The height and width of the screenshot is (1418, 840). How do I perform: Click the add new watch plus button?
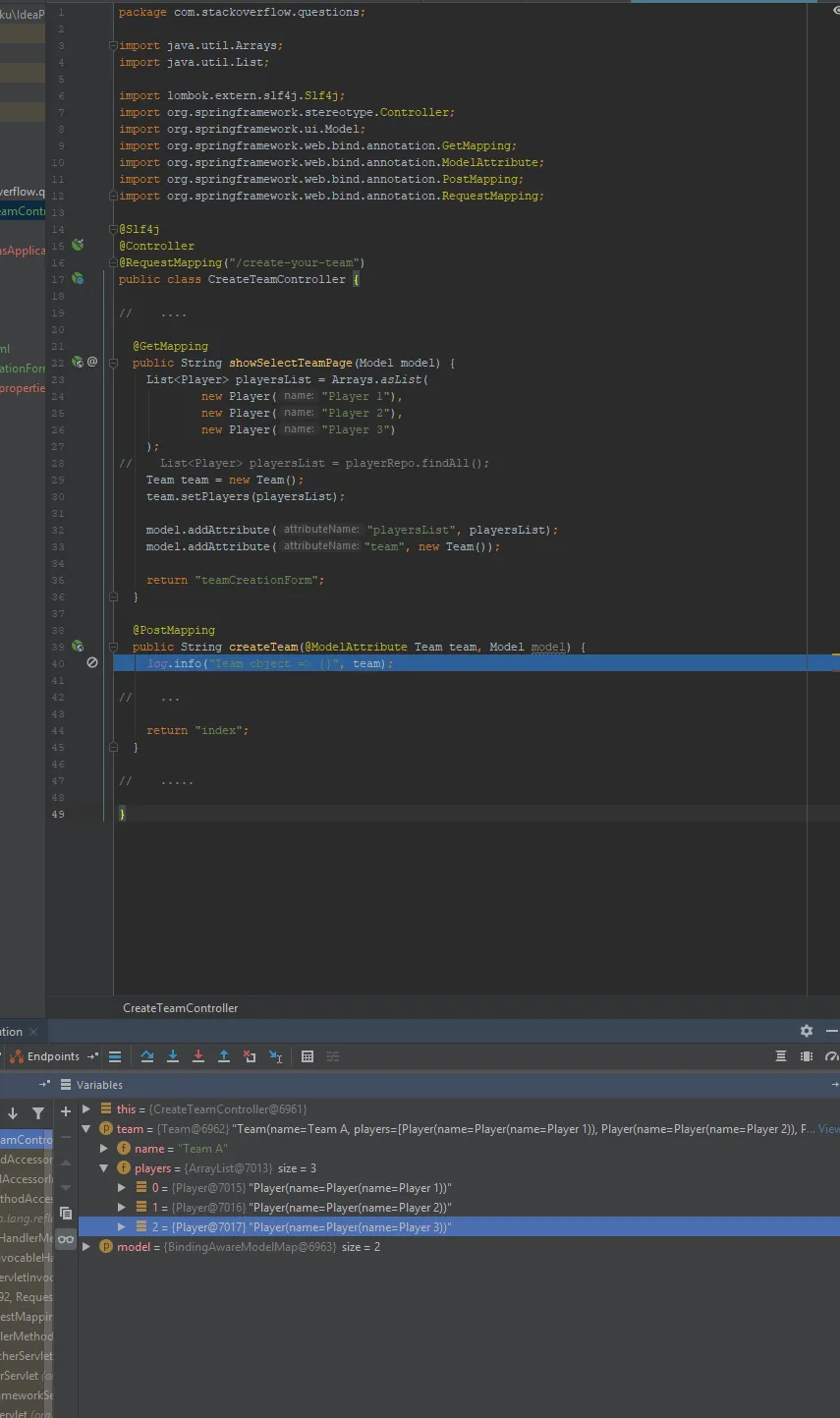pos(66,1111)
